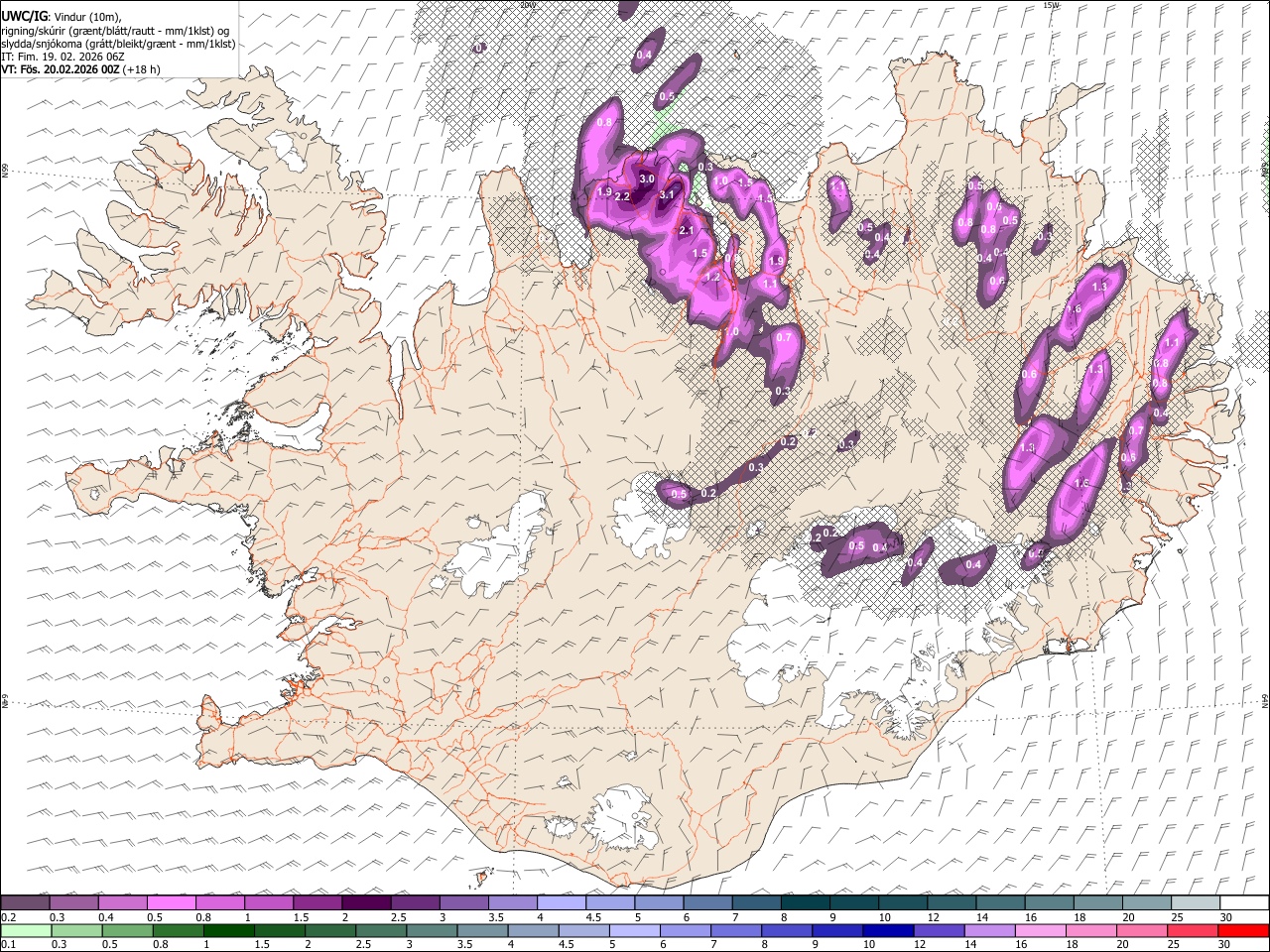Click the darkest green rain swatch labeled 1
This screenshot has height=952, width=1270.
[x=229, y=930]
